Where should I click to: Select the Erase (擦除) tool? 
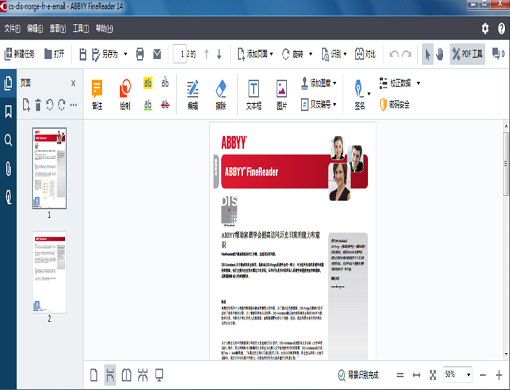click(x=221, y=95)
